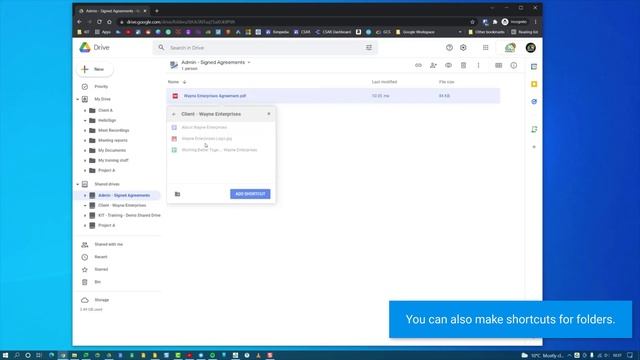
Task: Click the trash Remove icon in toolbar
Action: (463, 65)
